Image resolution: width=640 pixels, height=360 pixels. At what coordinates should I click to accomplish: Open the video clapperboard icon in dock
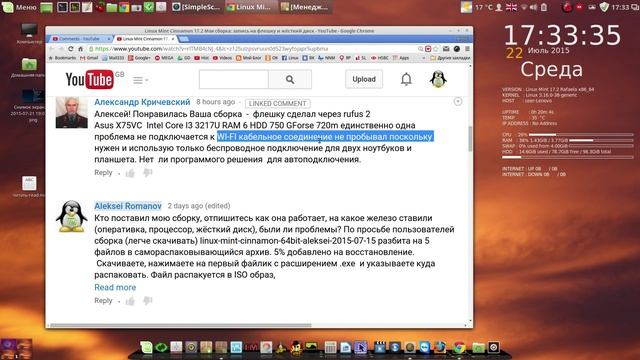(x=380, y=347)
